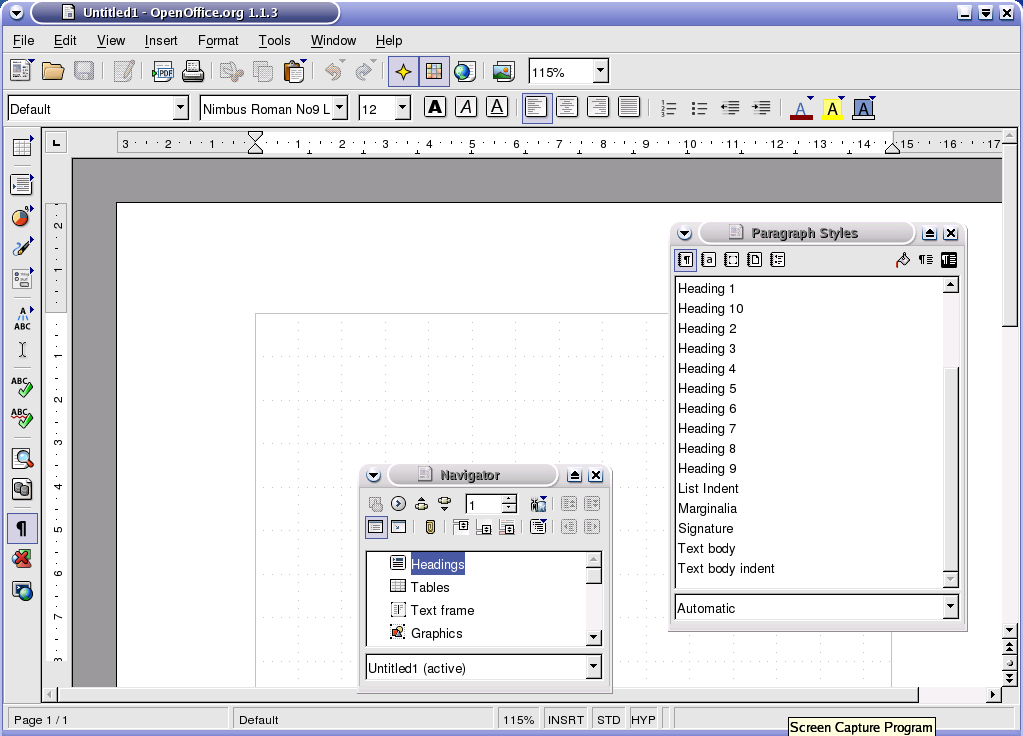Open the zoom 115% dropdown arrow
This screenshot has height=736, width=1023.
point(600,71)
